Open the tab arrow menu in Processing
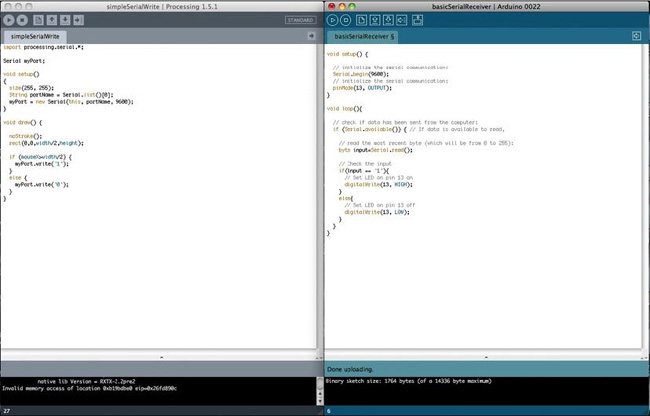This screenshot has height=416, width=650. [311, 36]
